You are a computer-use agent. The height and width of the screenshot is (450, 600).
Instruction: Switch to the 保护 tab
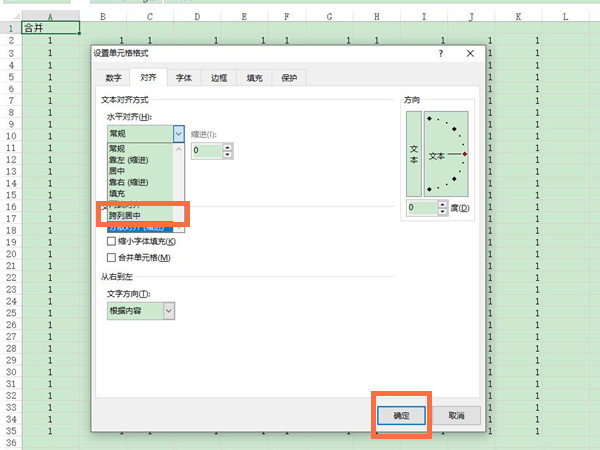(289, 78)
